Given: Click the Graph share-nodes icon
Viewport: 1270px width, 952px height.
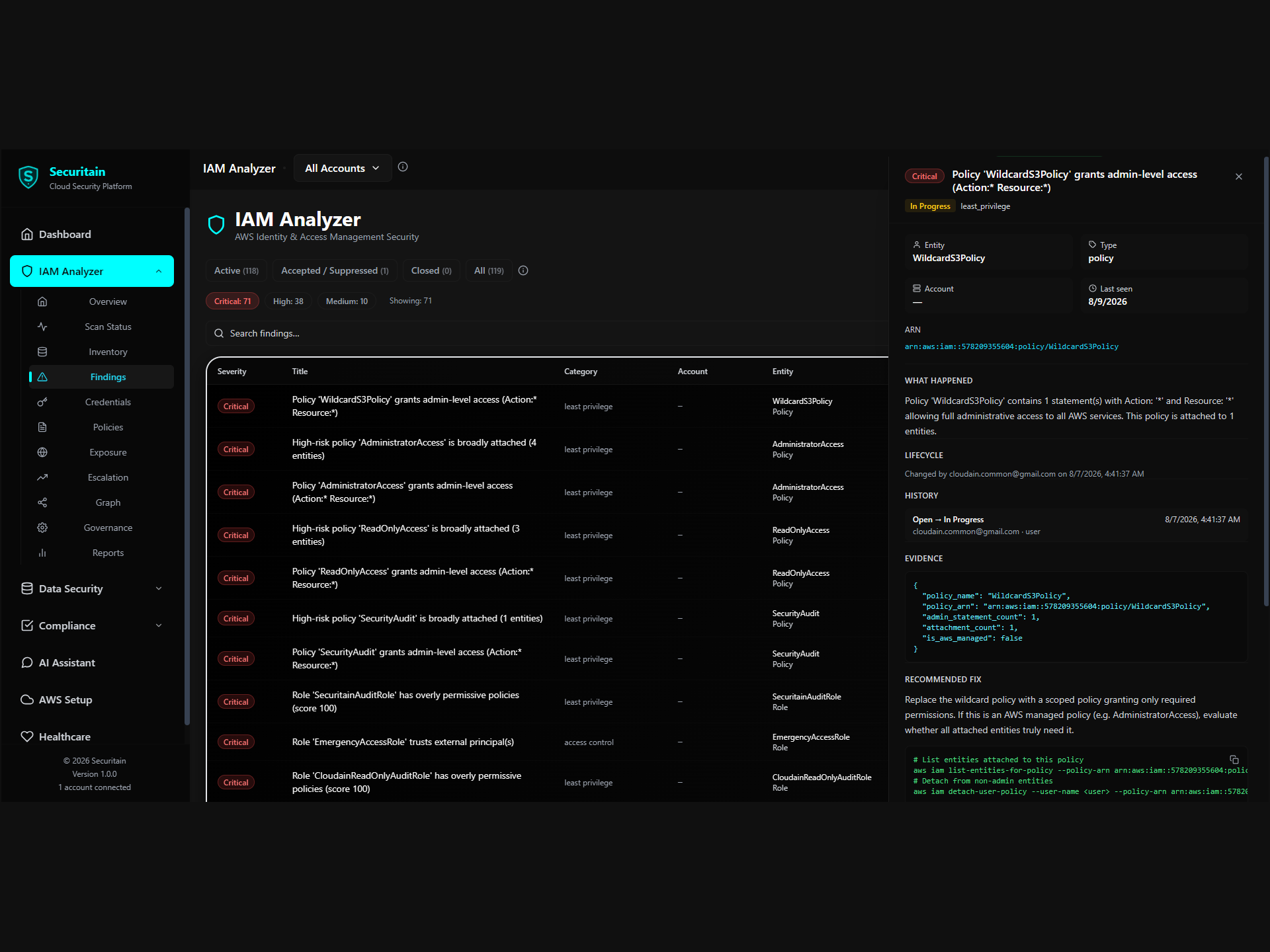Looking at the screenshot, I should (42, 502).
